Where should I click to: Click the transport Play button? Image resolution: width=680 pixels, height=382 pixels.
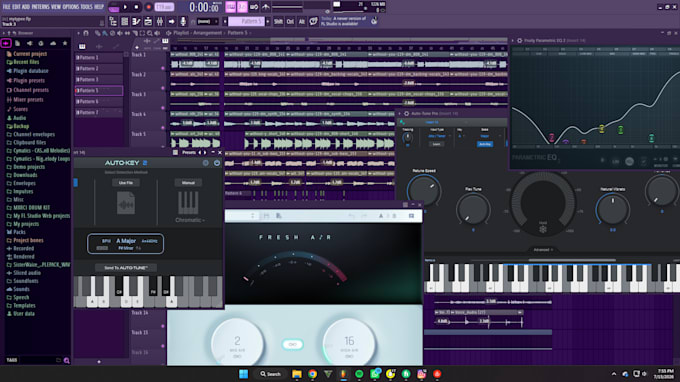pos(125,7)
